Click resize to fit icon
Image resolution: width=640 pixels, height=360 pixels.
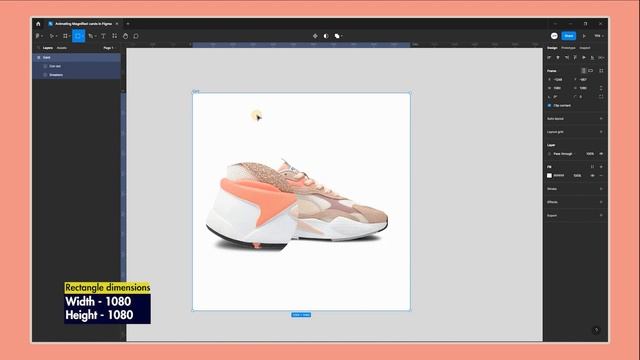coord(601,71)
